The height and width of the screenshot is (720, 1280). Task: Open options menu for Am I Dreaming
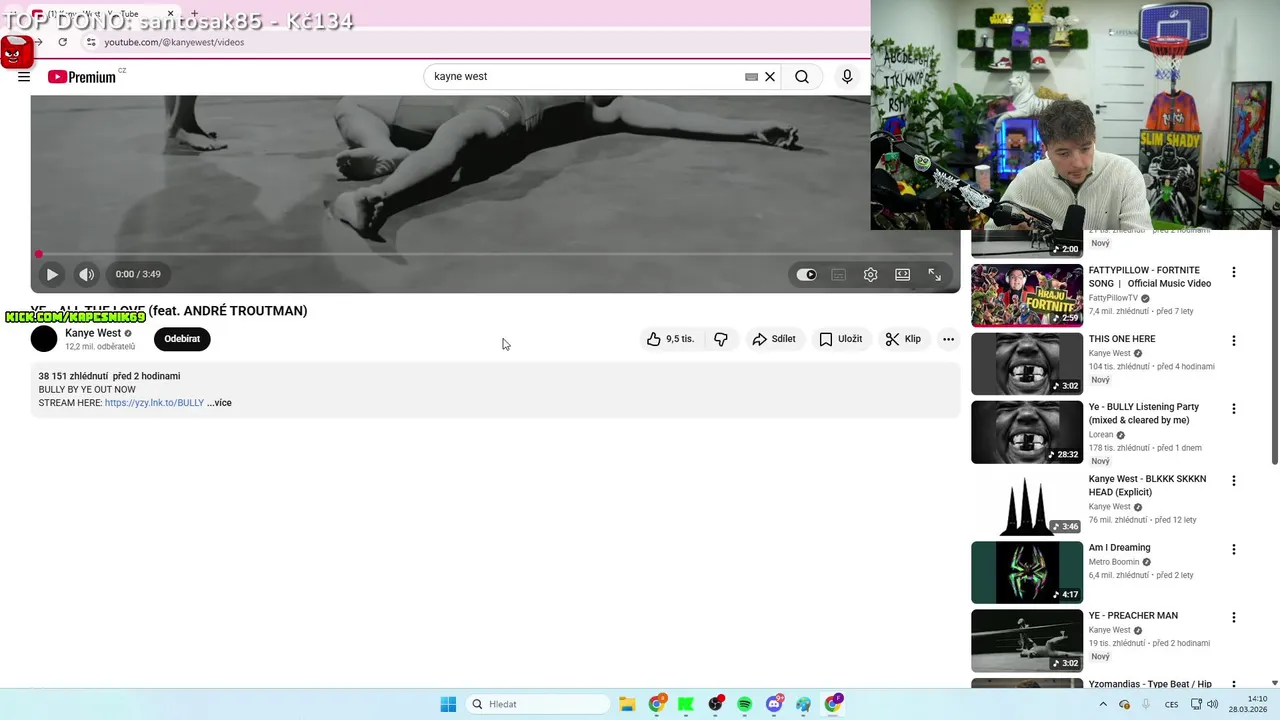point(1234,549)
